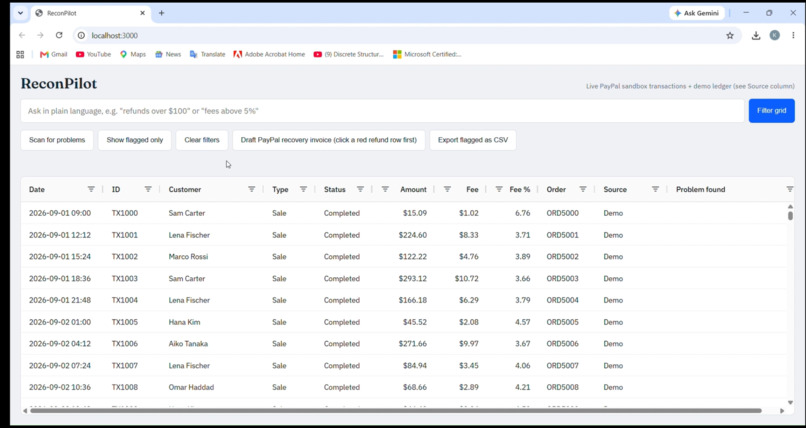
Task: Click Scan for problems button
Action: 57,140
